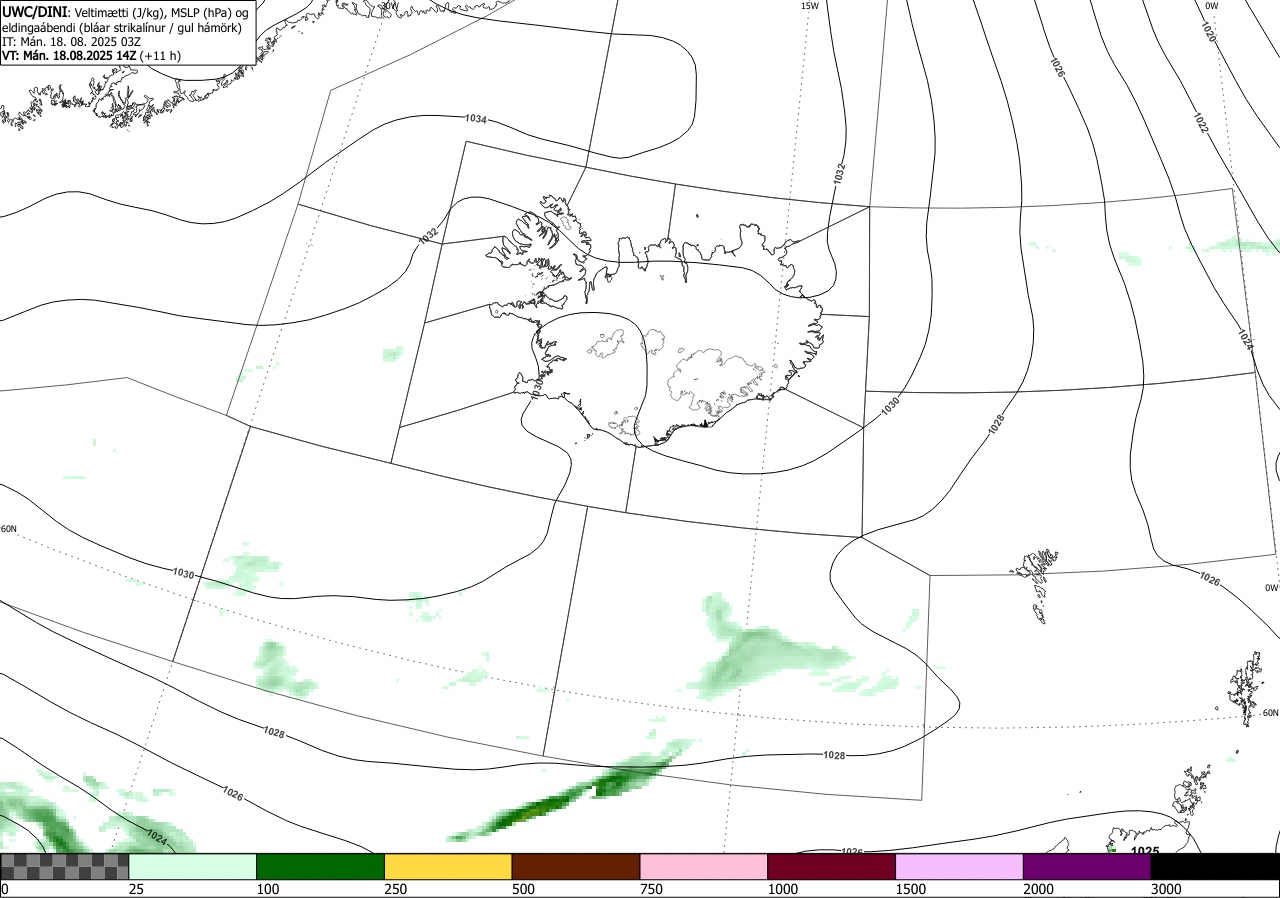The width and height of the screenshot is (1280, 898).
Task: Click the dark red 1000–1500 legend swatch
Action: tap(832, 866)
